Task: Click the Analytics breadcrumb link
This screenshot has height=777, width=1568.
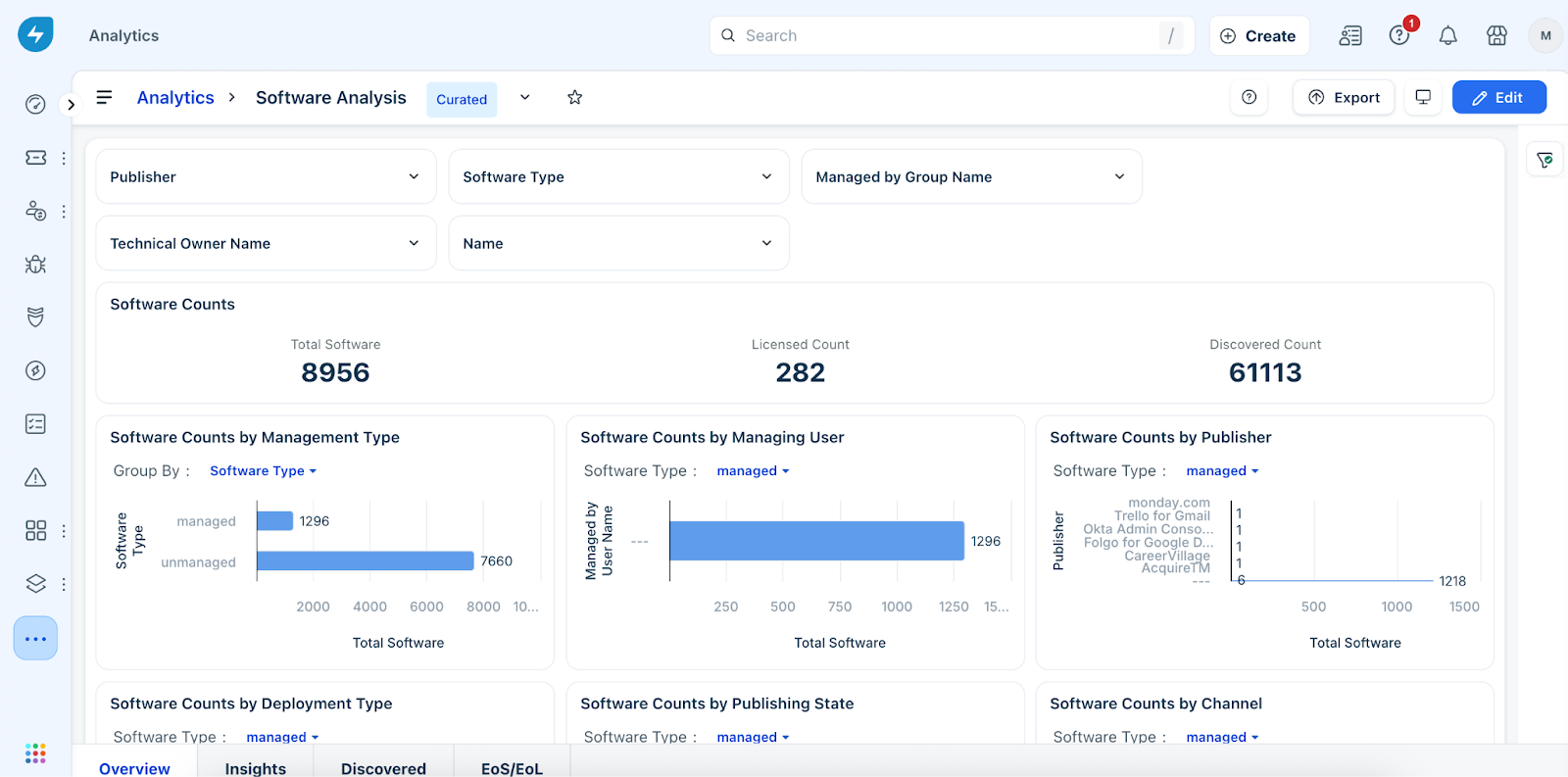Action: point(175,97)
